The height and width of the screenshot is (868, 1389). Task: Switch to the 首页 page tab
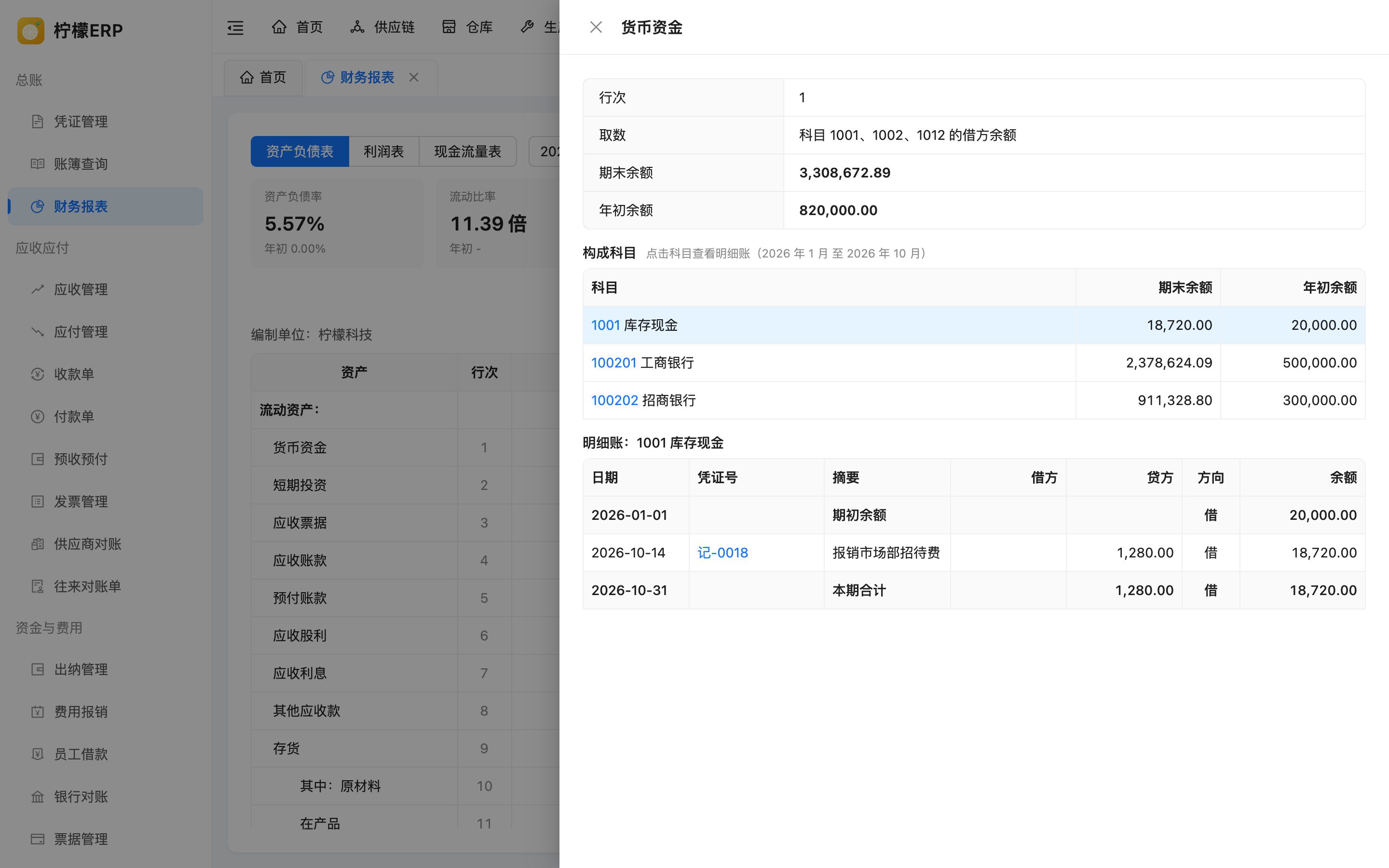point(263,78)
